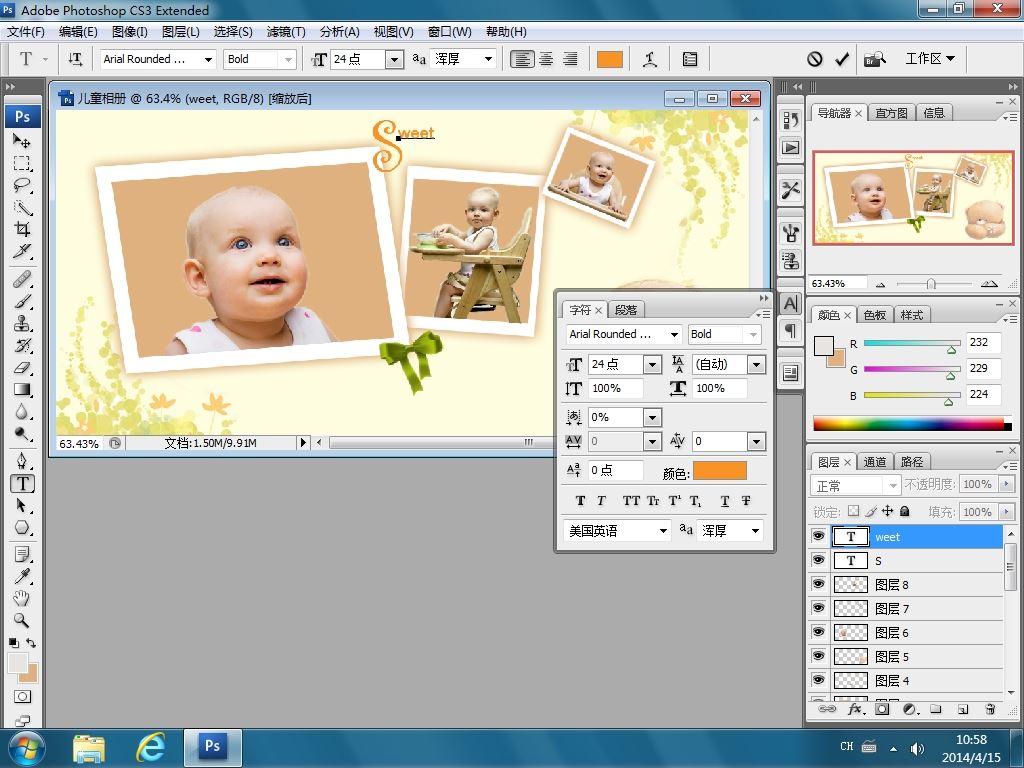
Task: Select the Horizontal Type tool
Action: point(22,483)
